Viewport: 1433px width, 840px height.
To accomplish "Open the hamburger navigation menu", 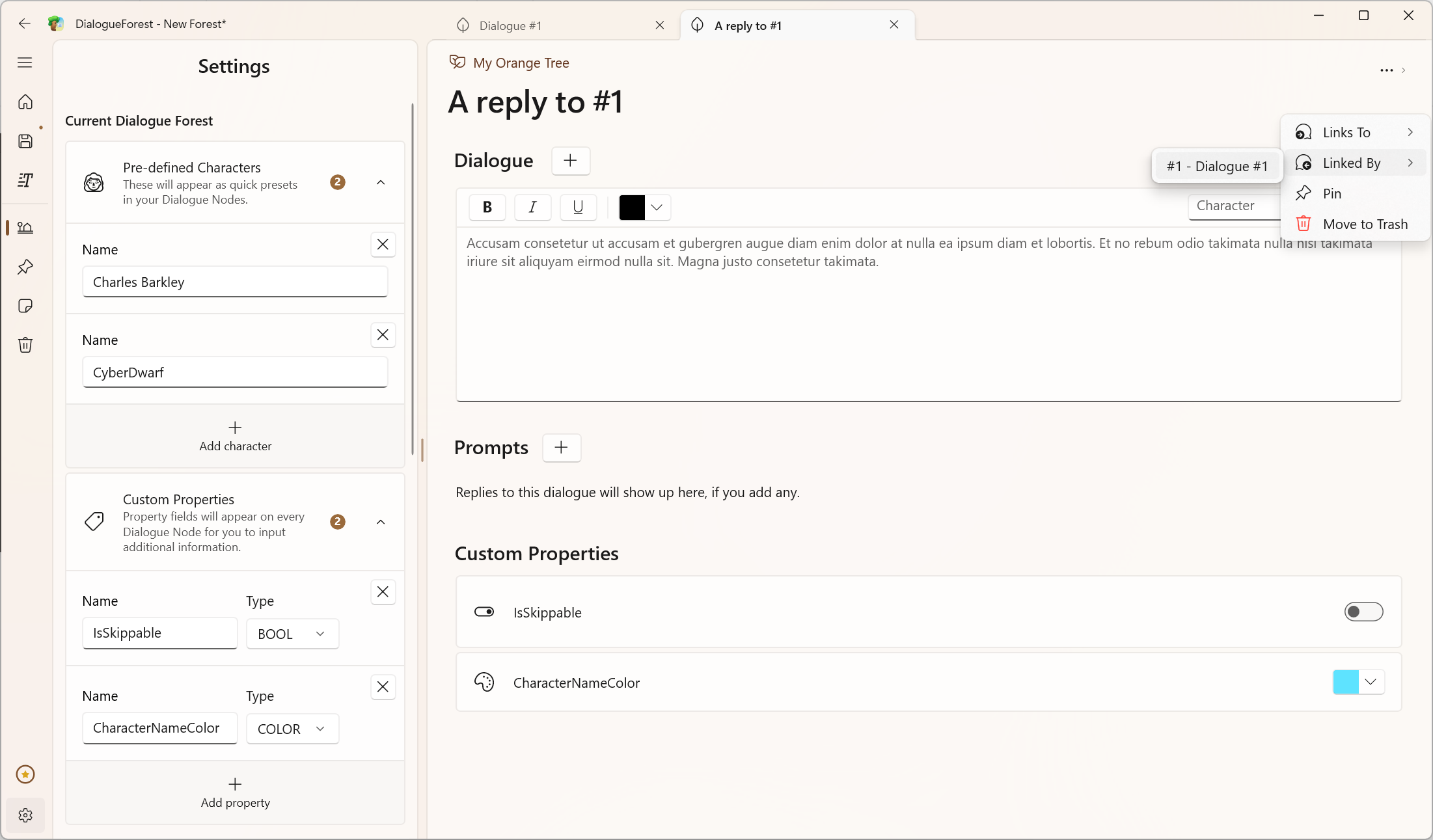I will 25,62.
